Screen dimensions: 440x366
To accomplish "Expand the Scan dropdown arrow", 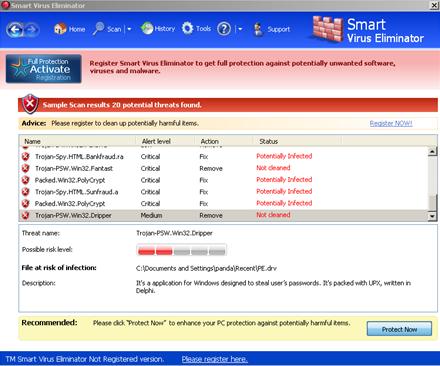I will (x=129, y=29).
